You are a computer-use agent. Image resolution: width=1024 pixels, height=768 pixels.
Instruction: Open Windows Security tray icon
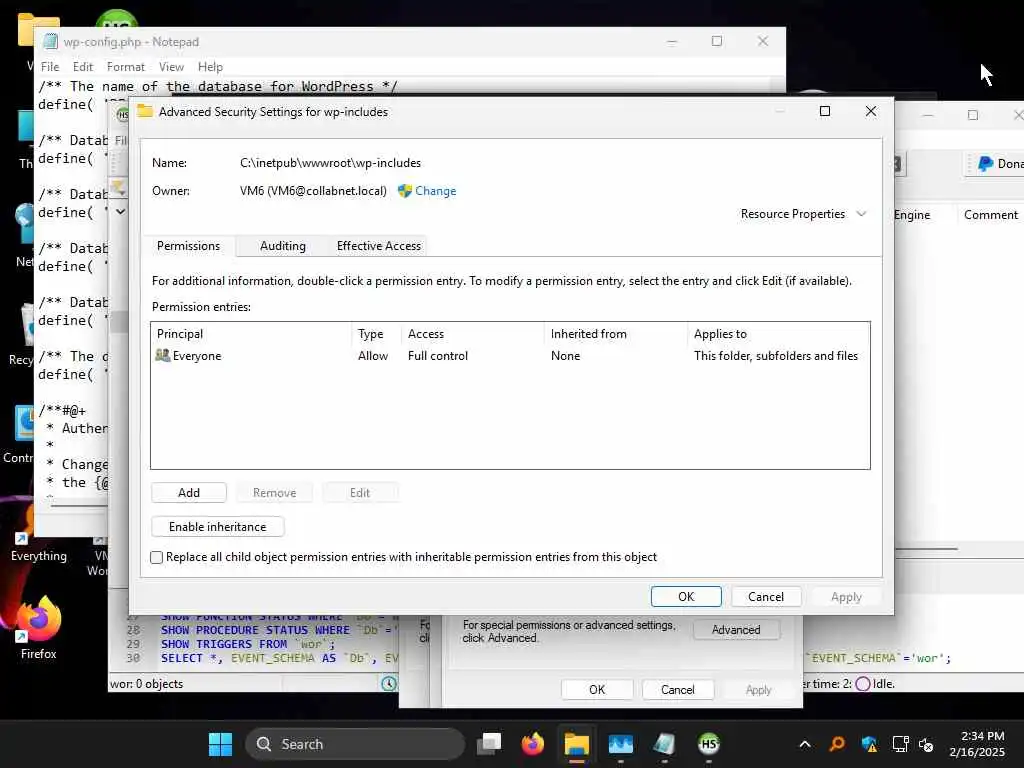coord(869,744)
